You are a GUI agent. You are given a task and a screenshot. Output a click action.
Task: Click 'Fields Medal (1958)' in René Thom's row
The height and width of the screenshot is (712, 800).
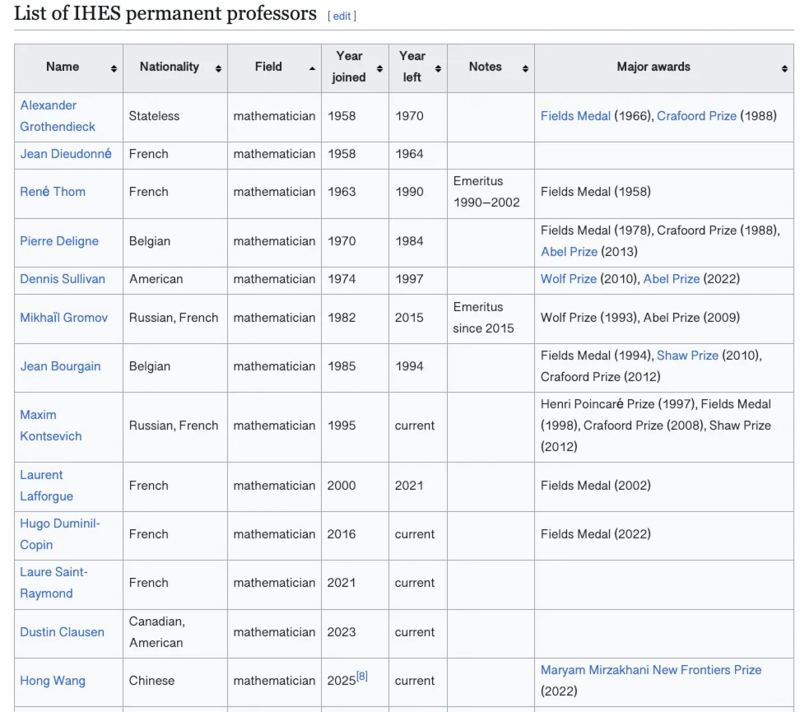click(x=596, y=192)
